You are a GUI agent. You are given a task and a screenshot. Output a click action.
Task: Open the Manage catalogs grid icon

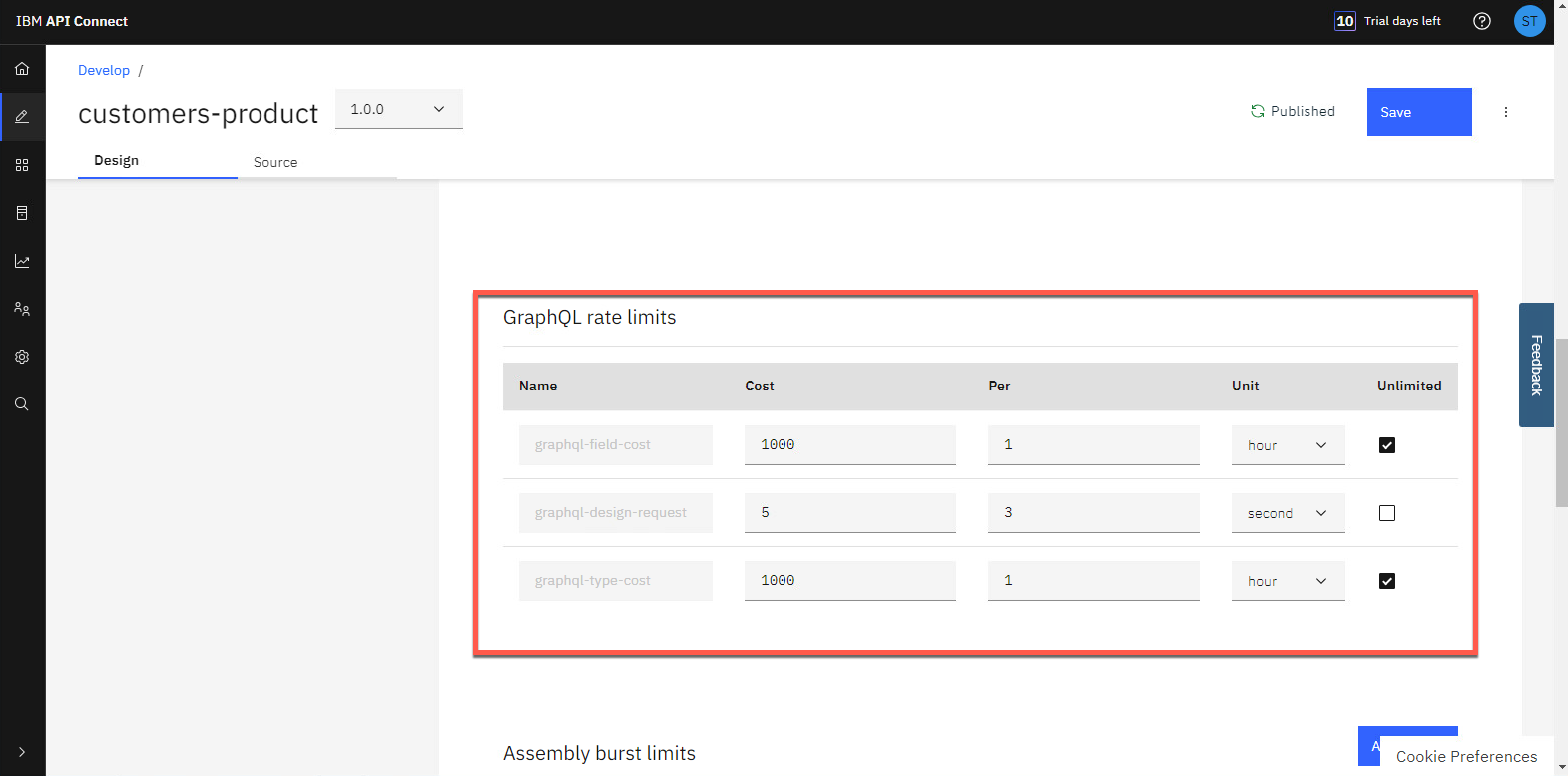point(22,165)
